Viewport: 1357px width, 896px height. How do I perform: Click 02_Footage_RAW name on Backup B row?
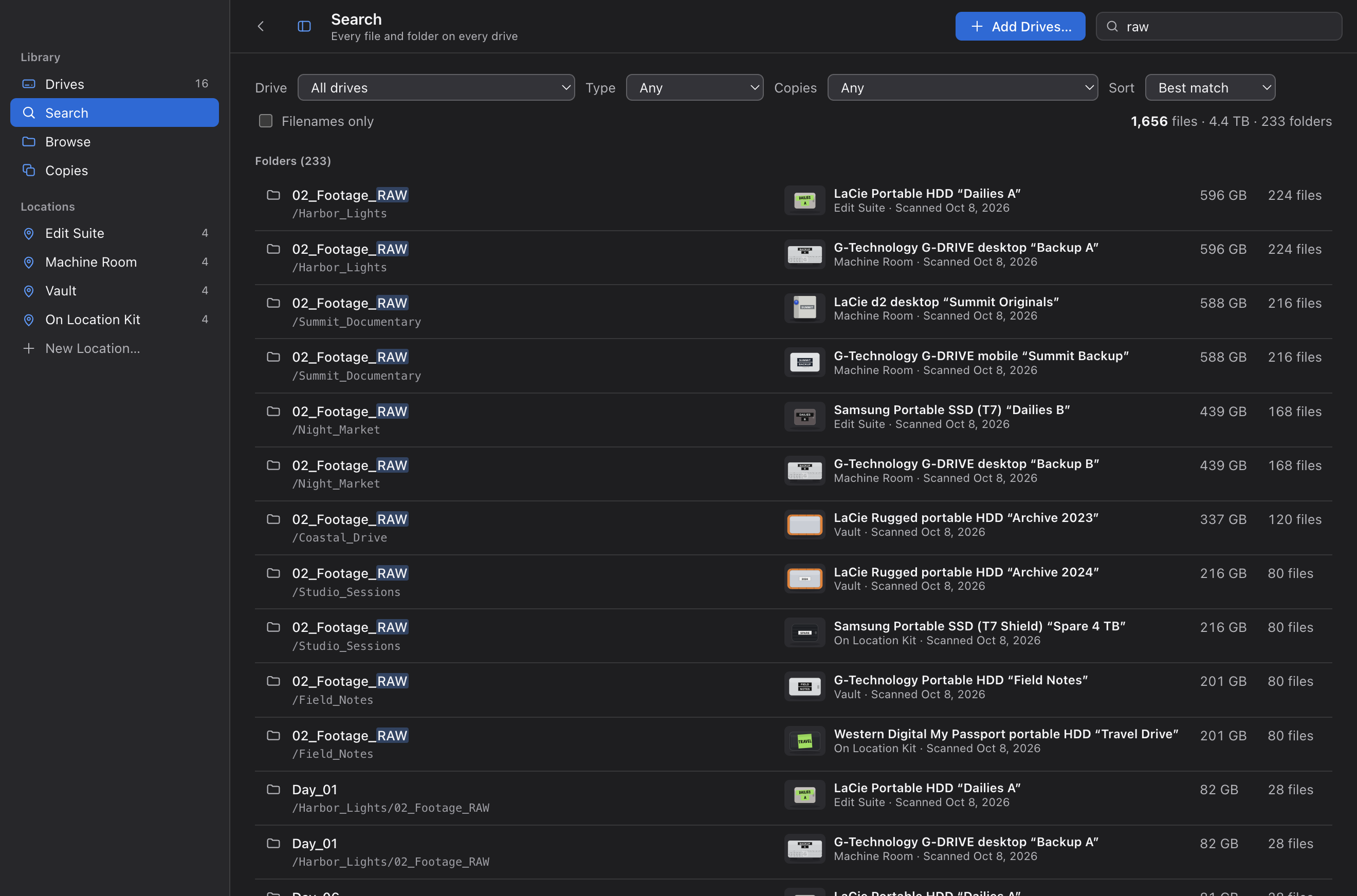[350, 465]
